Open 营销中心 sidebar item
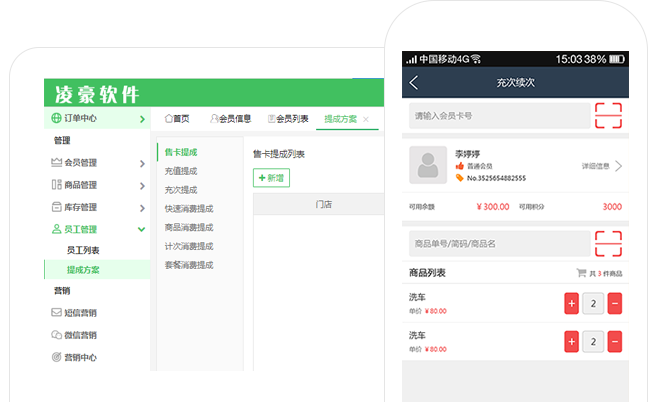This screenshot has height=402, width=660. pos(80,357)
